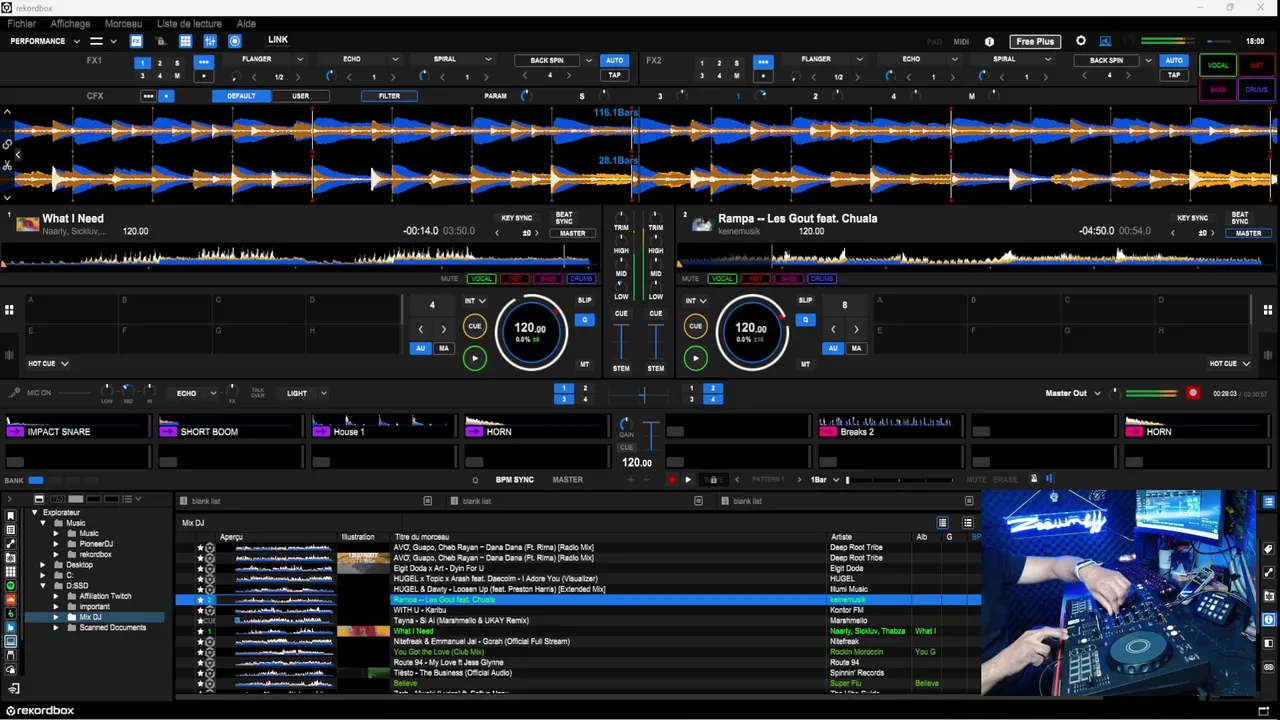Click the rekordbox logo at bottom
1280x720 pixels.
40,711
